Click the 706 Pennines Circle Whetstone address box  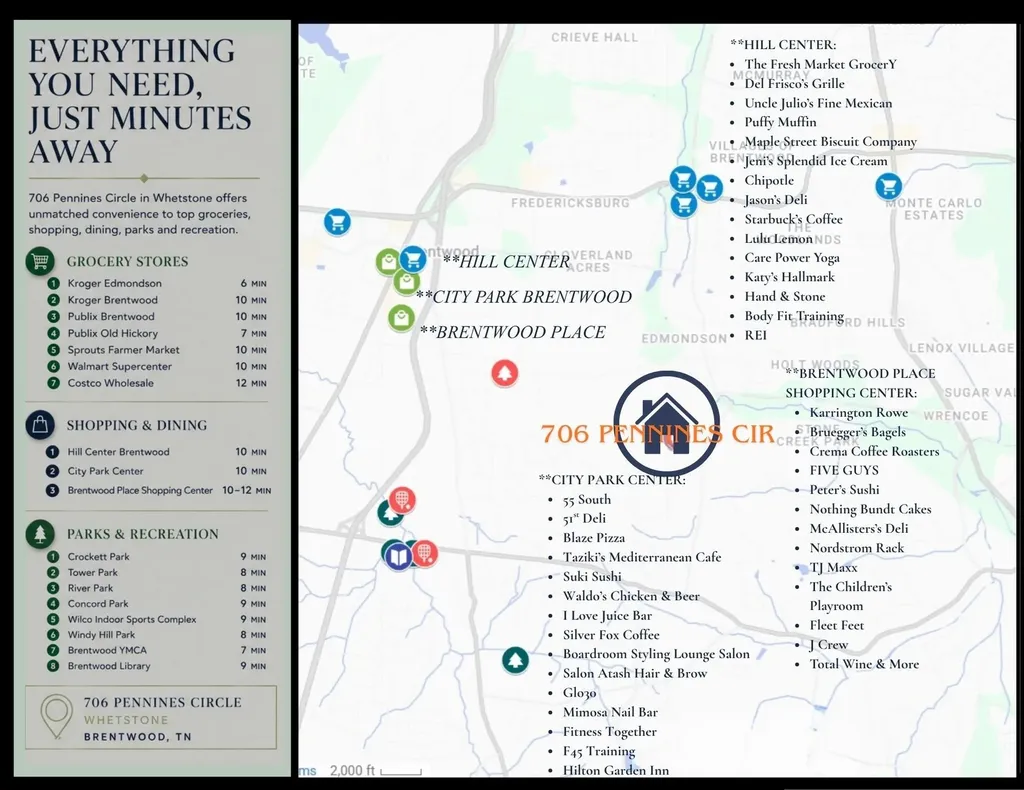coord(151,717)
